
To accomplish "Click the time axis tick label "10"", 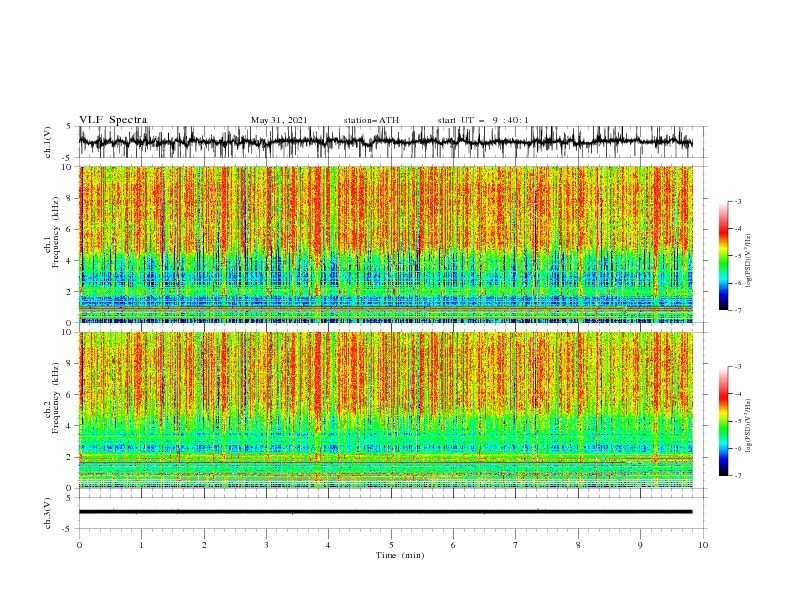I will (x=703, y=545).
